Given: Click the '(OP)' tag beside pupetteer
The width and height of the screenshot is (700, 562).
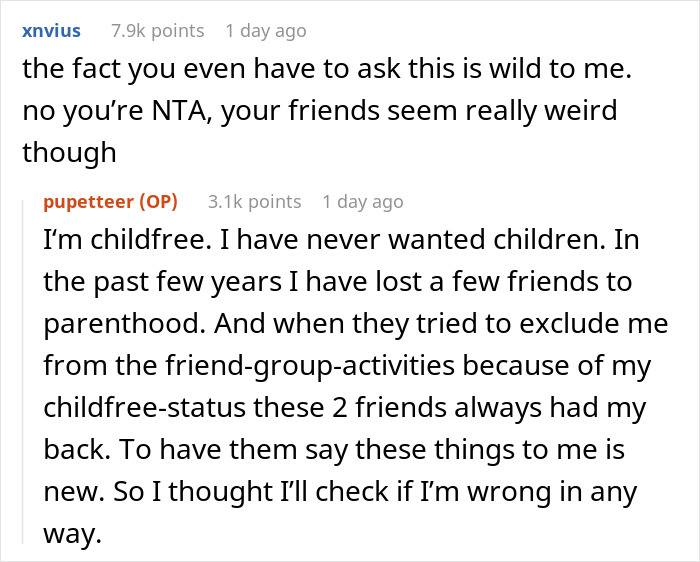Looking at the screenshot, I should point(155,201).
